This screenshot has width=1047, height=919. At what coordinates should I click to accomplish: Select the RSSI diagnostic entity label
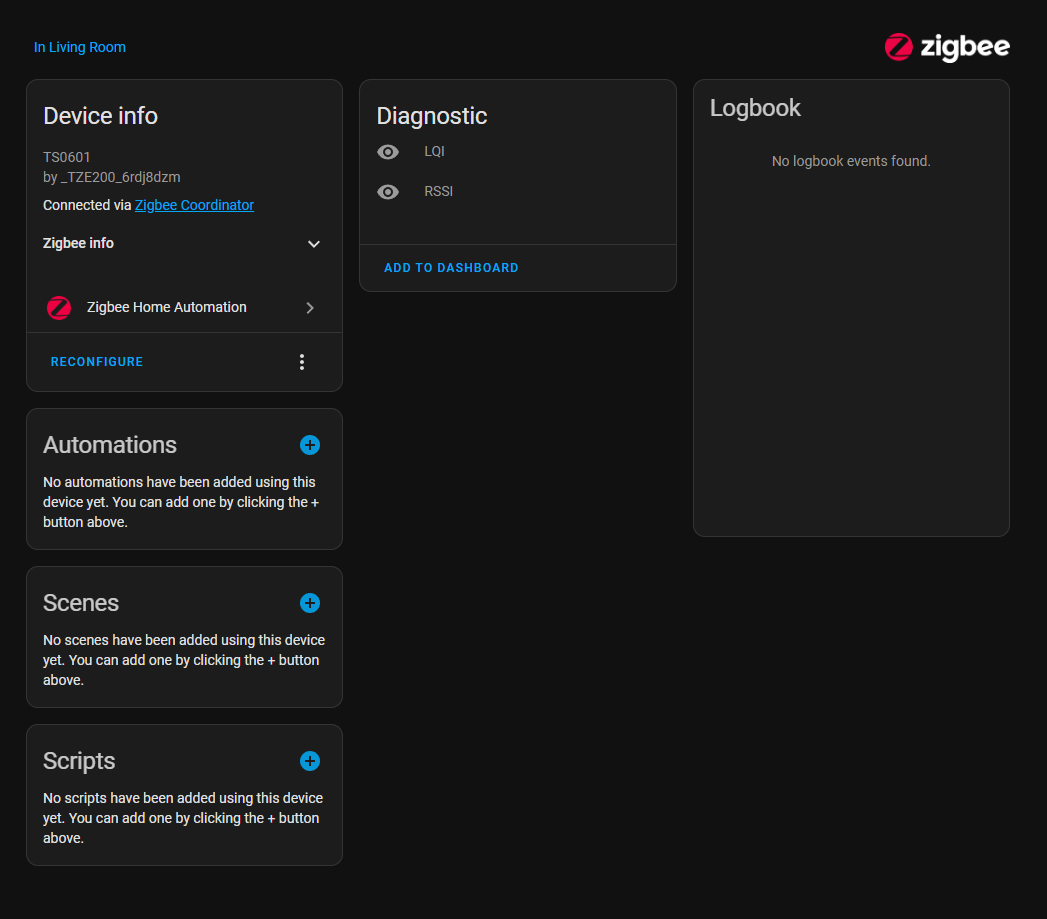[438, 191]
